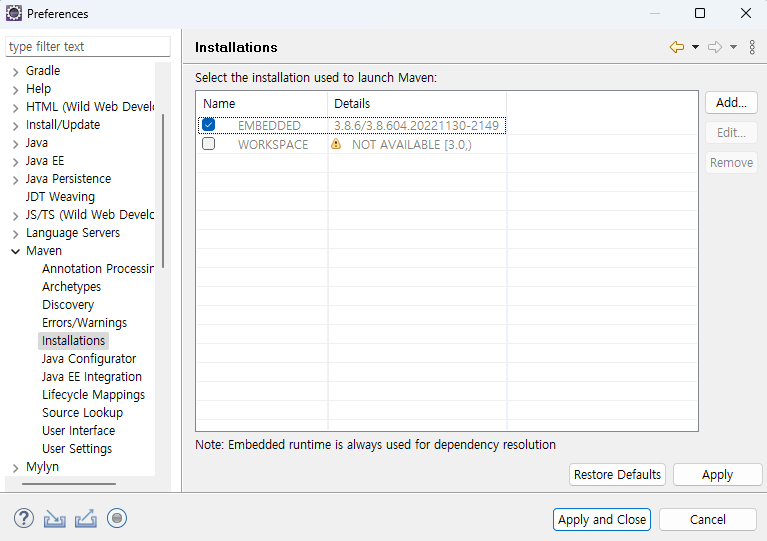The width and height of the screenshot is (767, 541).
Task: Expand the JS/TS (Wild Web Developer) node
Action: 15,216
